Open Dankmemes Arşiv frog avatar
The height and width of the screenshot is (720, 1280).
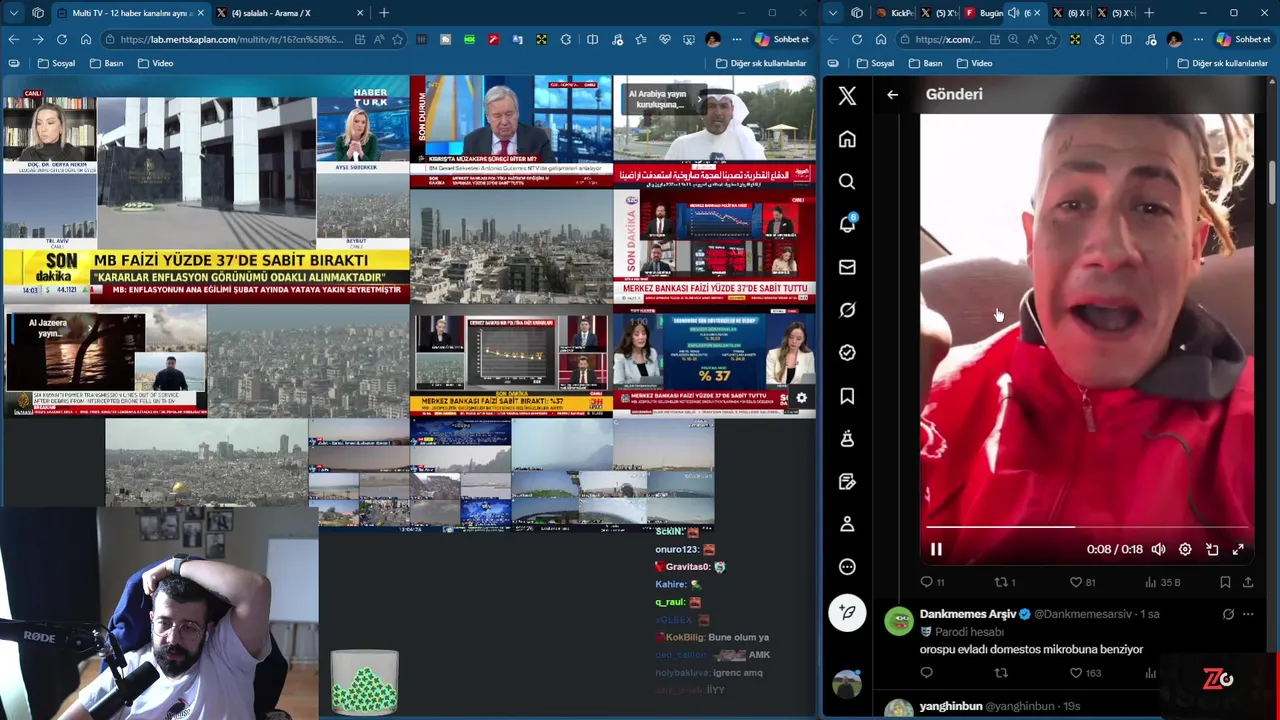tap(899, 621)
